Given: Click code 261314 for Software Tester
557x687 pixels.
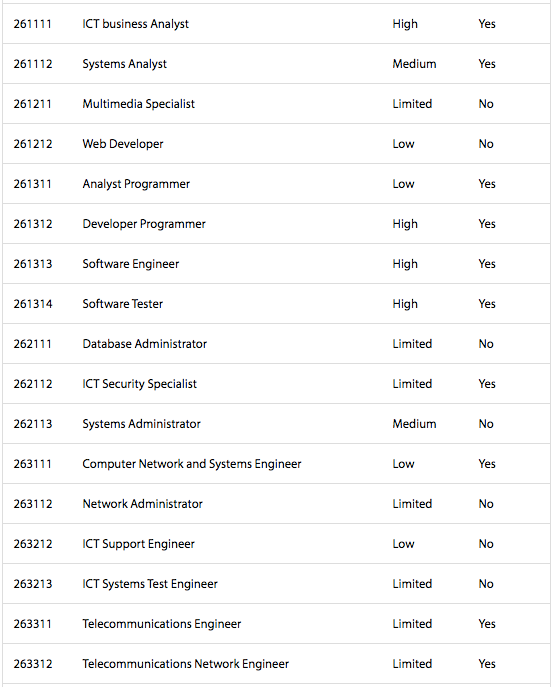Looking at the screenshot, I should [x=33, y=304].
